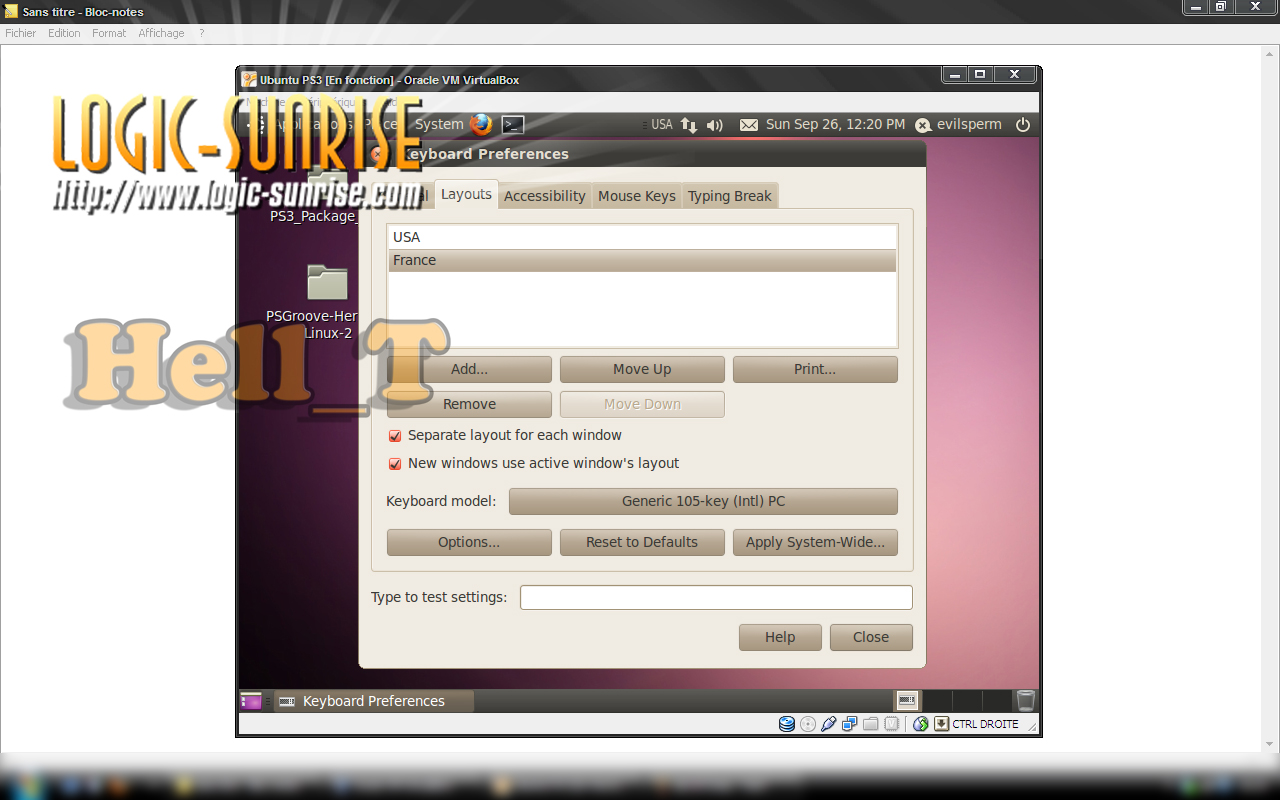Open the System menu in Ubuntu panel
The image size is (1280, 800).
[x=439, y=125]
